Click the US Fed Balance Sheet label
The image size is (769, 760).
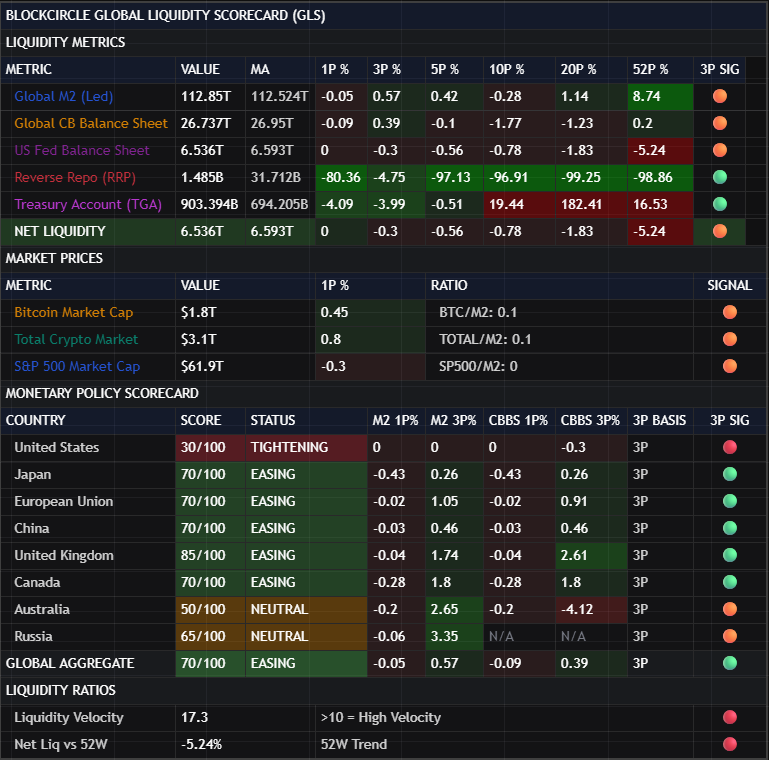pos(82,151)
